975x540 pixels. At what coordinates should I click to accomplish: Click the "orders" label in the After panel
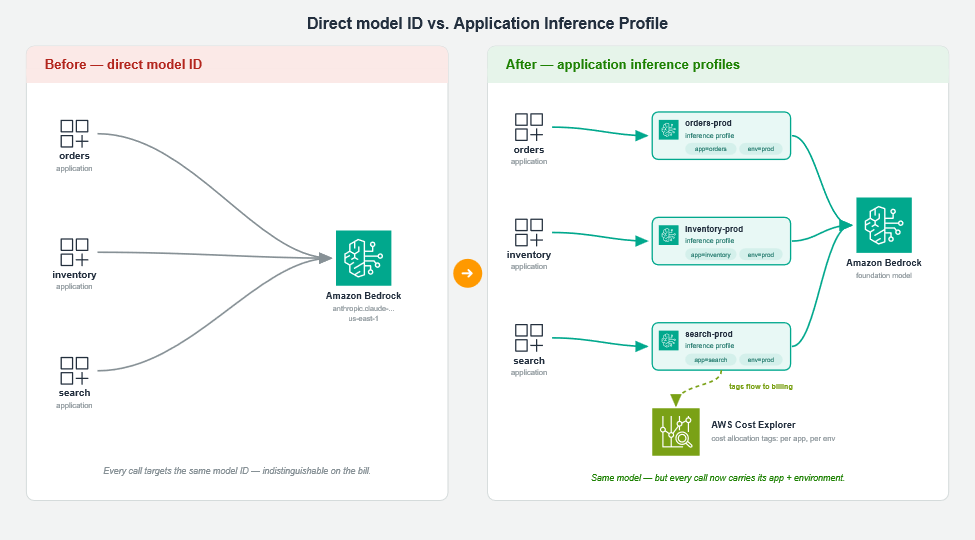pyautogui.click(x=529, y=150)
